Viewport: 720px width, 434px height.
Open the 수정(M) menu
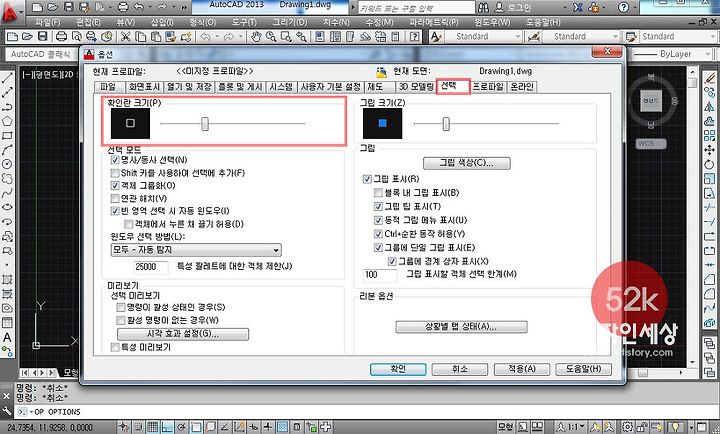tap(379, 22)
